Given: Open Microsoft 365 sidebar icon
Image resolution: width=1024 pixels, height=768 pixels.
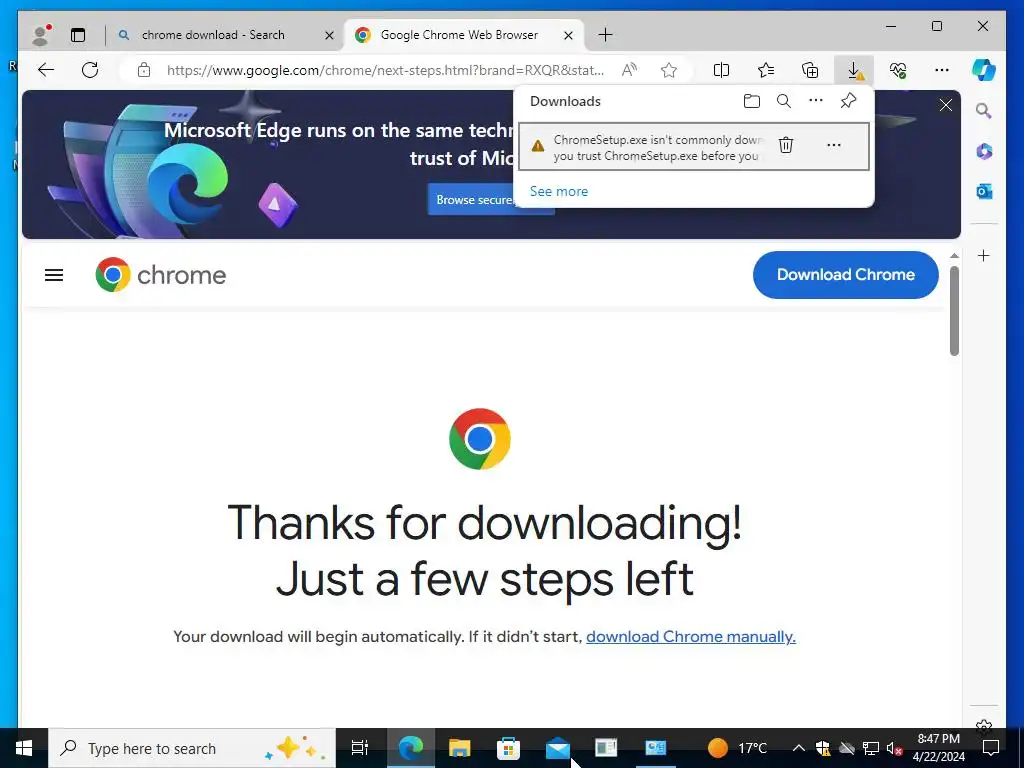Looking at the screenshot, I should click(984, 152).
